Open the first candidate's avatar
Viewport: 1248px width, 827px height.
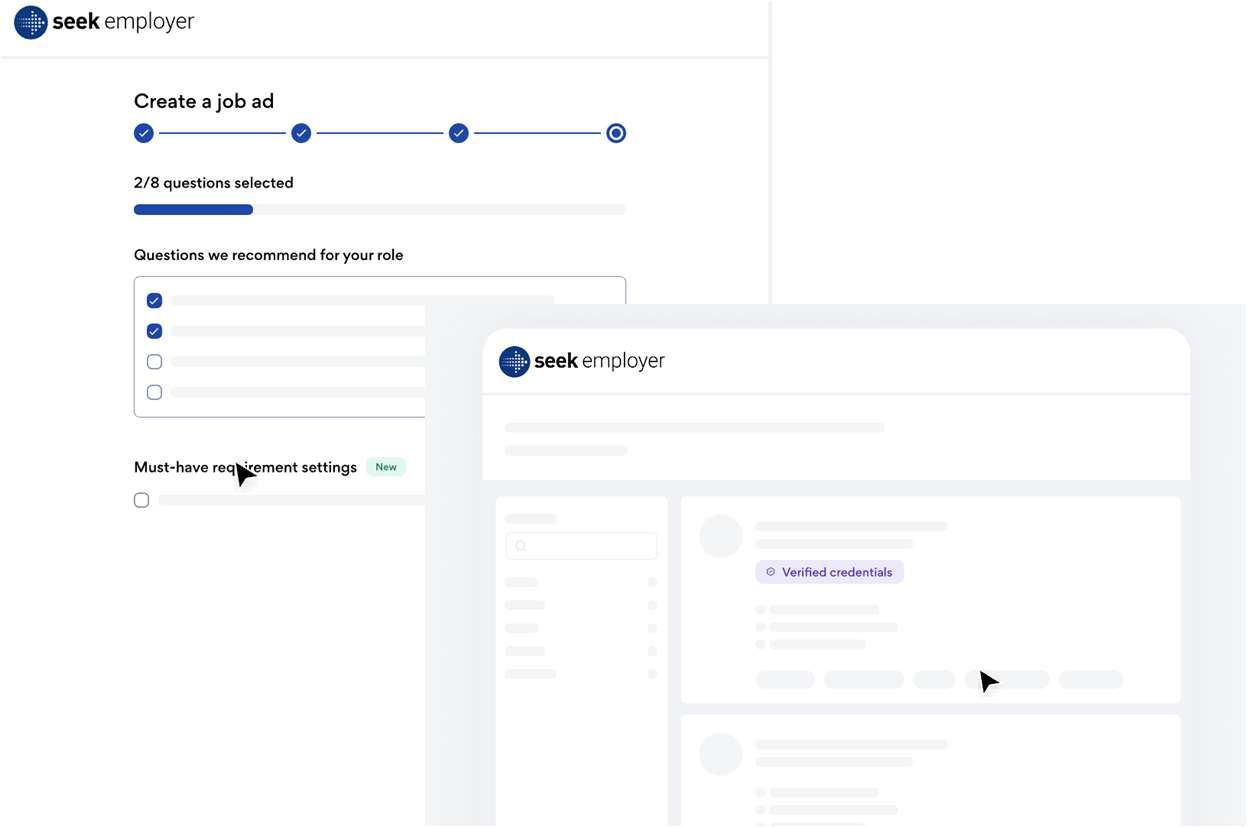tap(720, 536)
